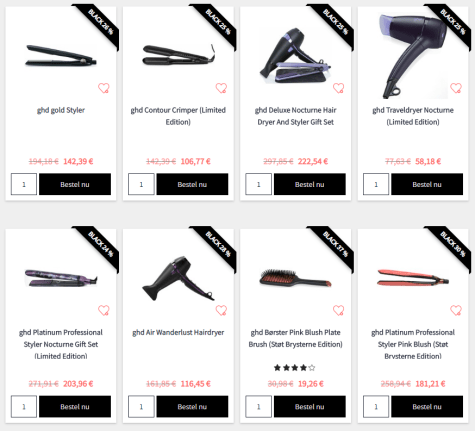The image size is (475, 431).
Task: Heart icon for Platinum Styler Pink Blush
Action: pyautogui.click(x=456, y=310)
